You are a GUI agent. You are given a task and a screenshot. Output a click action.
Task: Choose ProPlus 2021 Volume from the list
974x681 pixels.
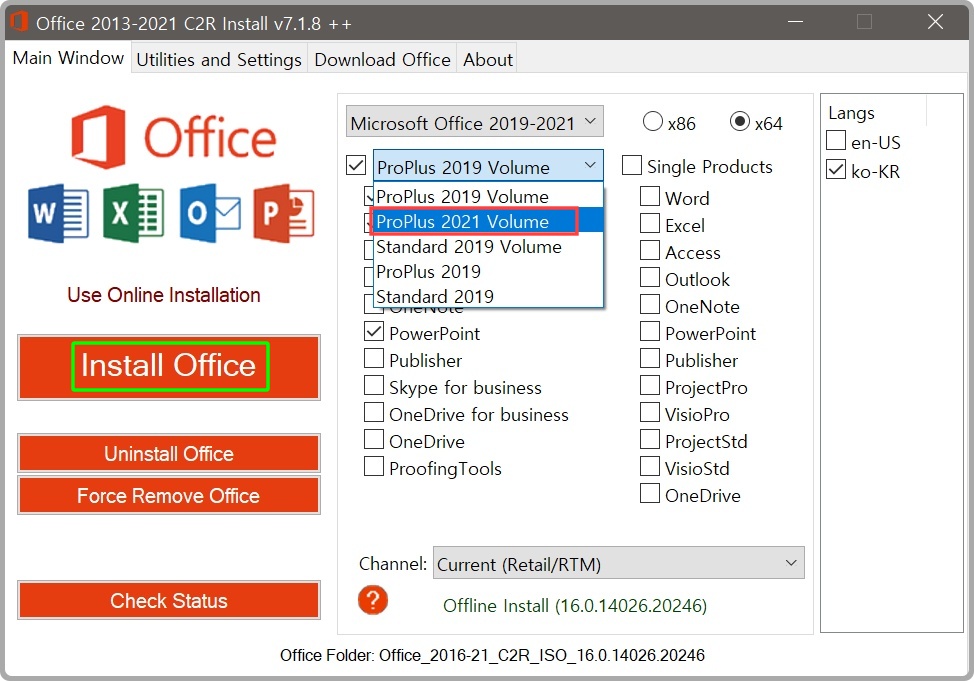[488, 221]
